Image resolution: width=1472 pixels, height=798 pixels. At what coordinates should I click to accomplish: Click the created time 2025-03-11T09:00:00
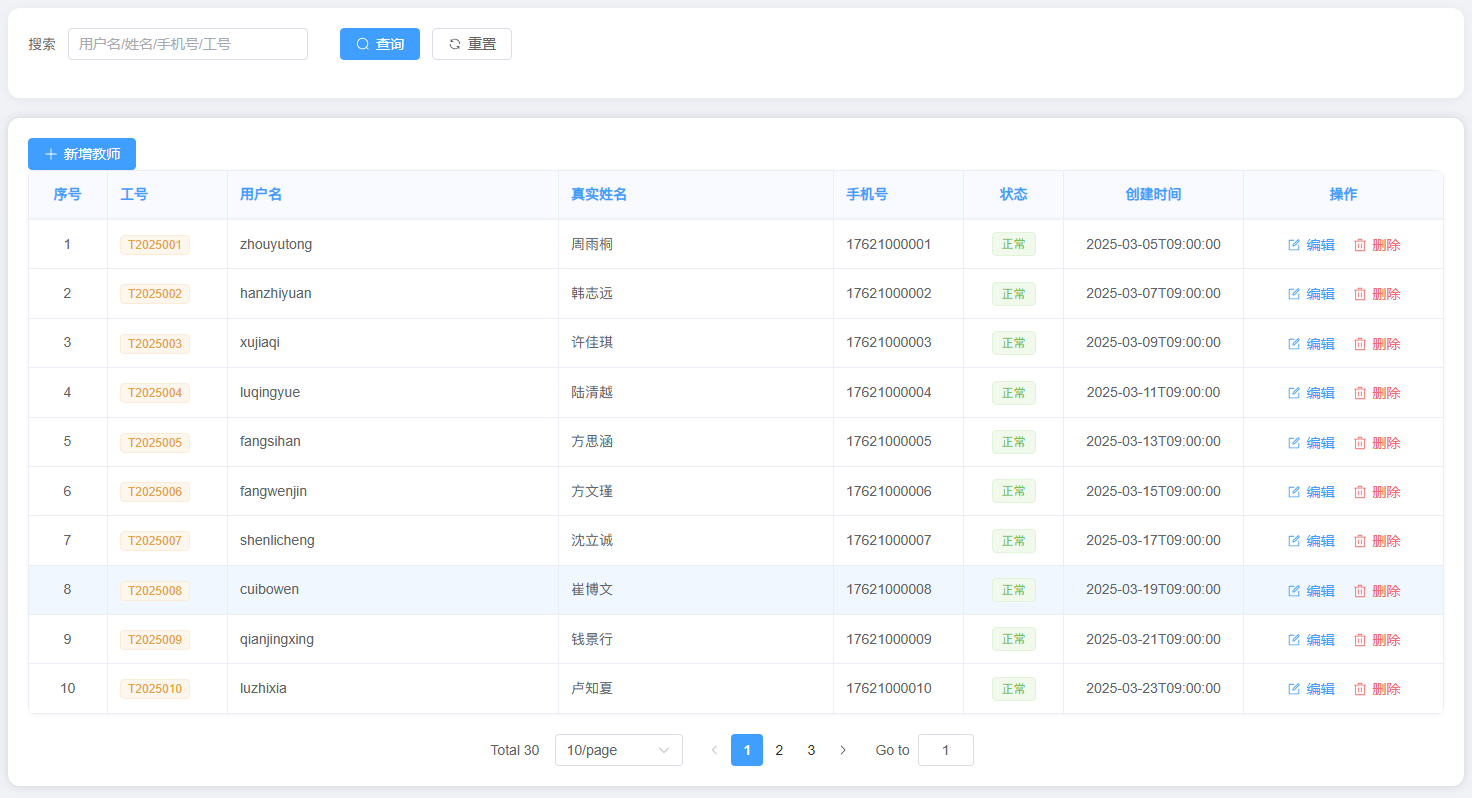click(1153, 392)
